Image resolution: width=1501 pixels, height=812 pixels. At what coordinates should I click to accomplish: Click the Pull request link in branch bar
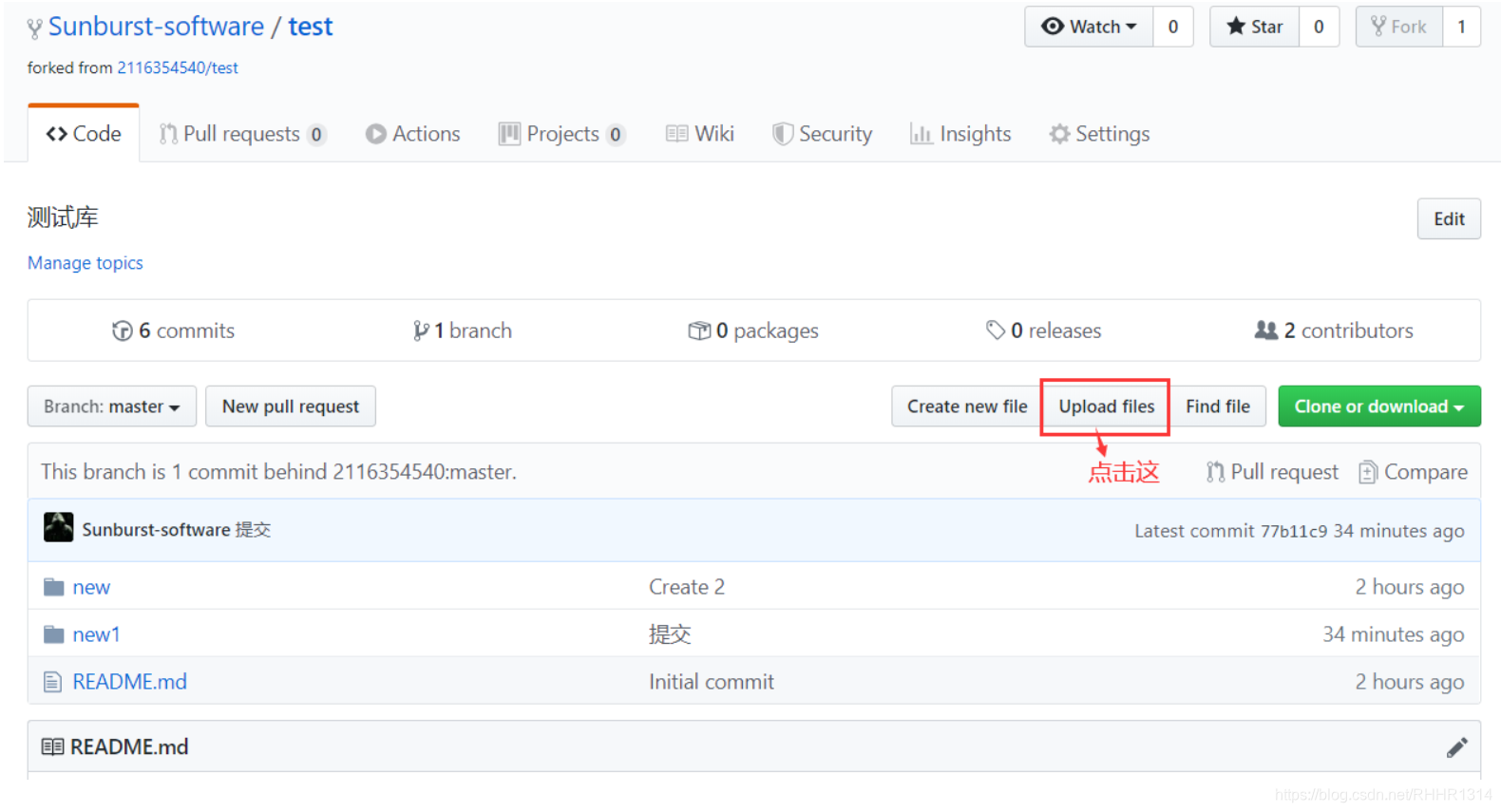pyautogui.click(x=1272, y=472)
